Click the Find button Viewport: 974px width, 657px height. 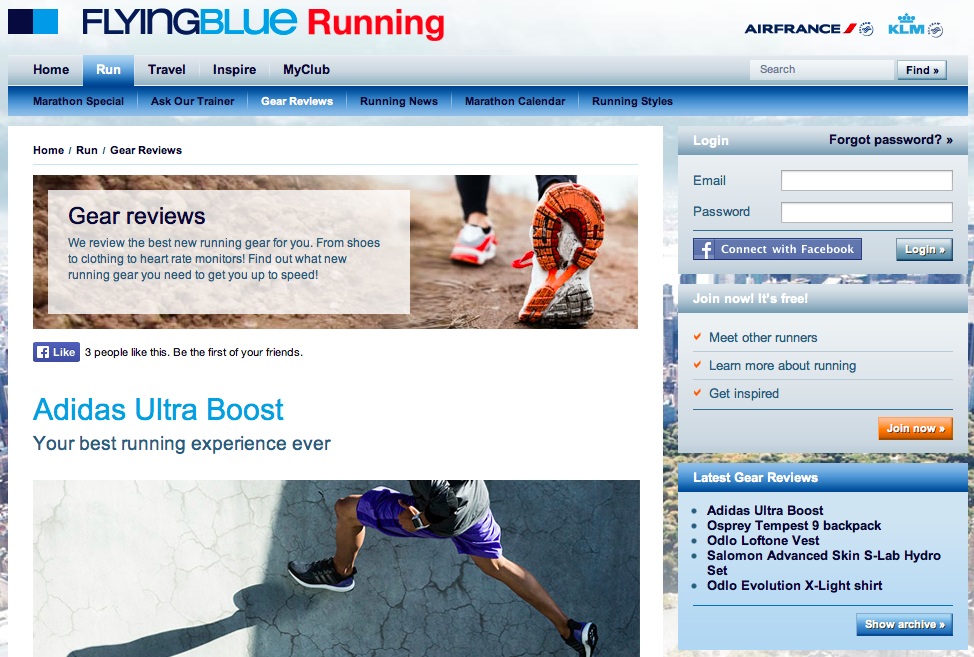pos(922,70)
